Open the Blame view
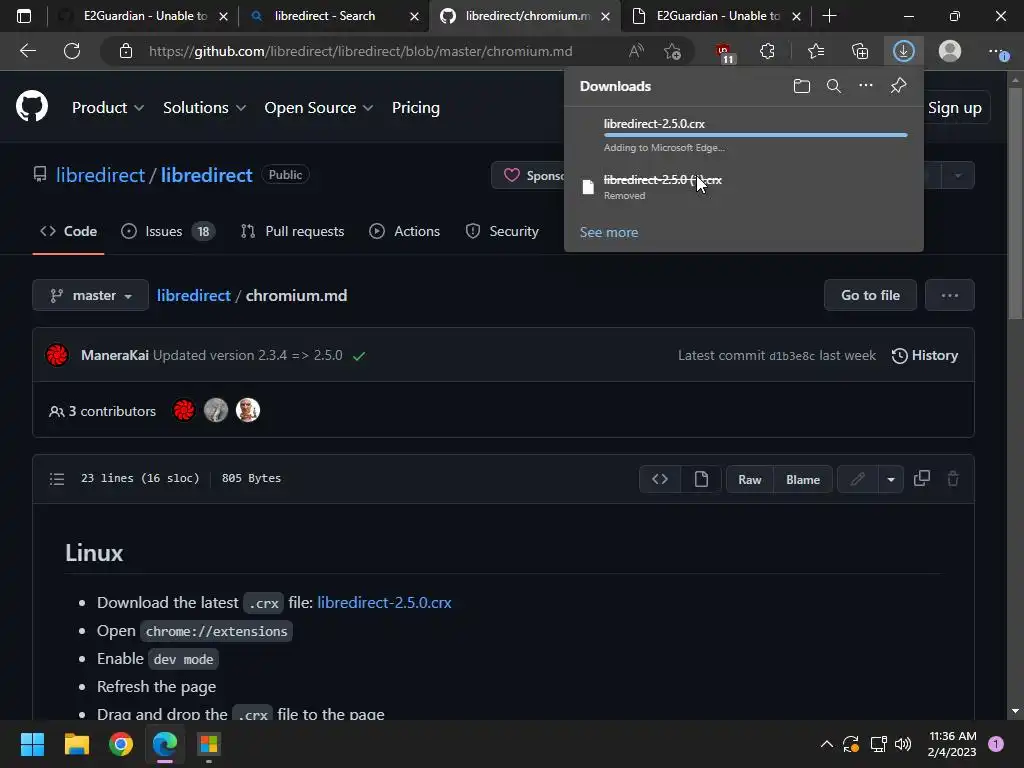The width and height of the screenshot is (1024, 768). (803, 479)
